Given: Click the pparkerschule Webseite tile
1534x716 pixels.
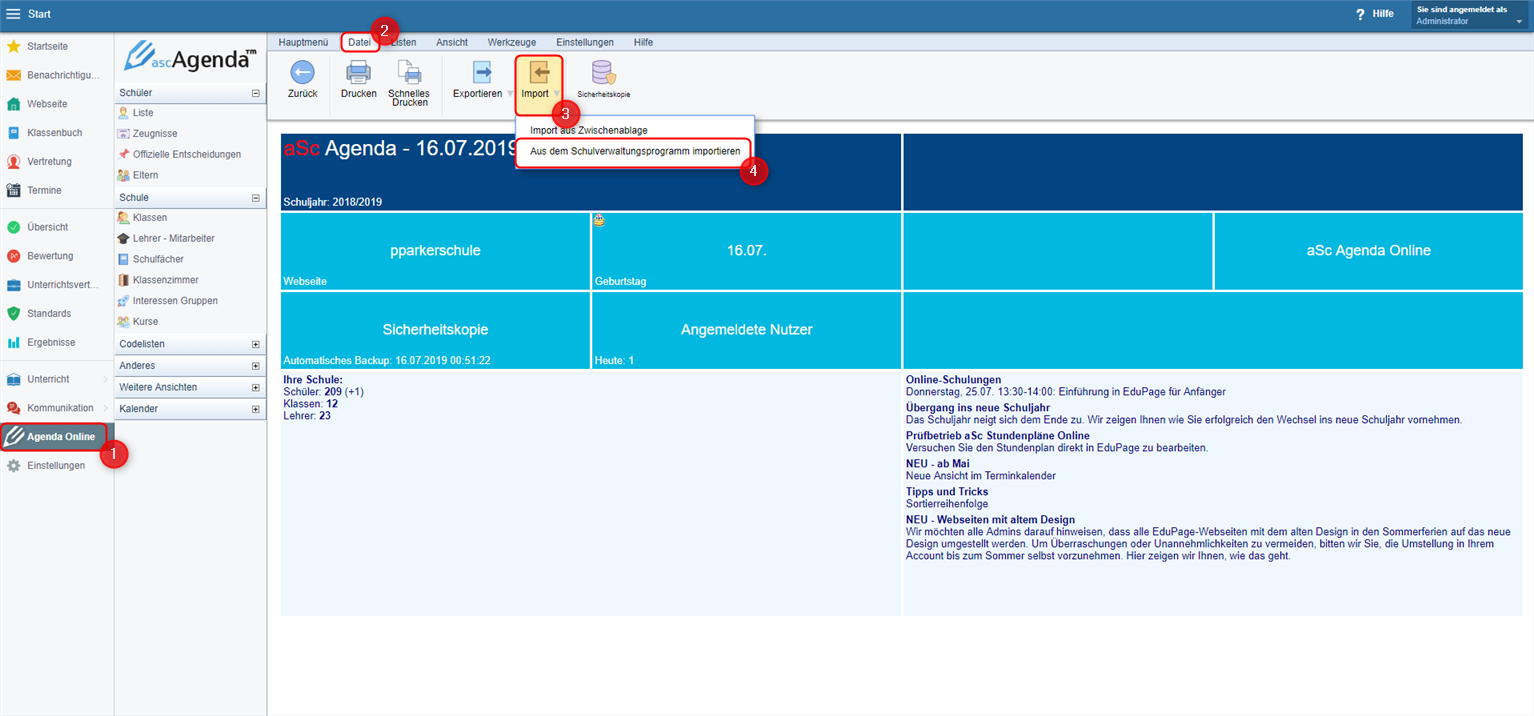Looking at the screenshot, I should coord(435,251).
